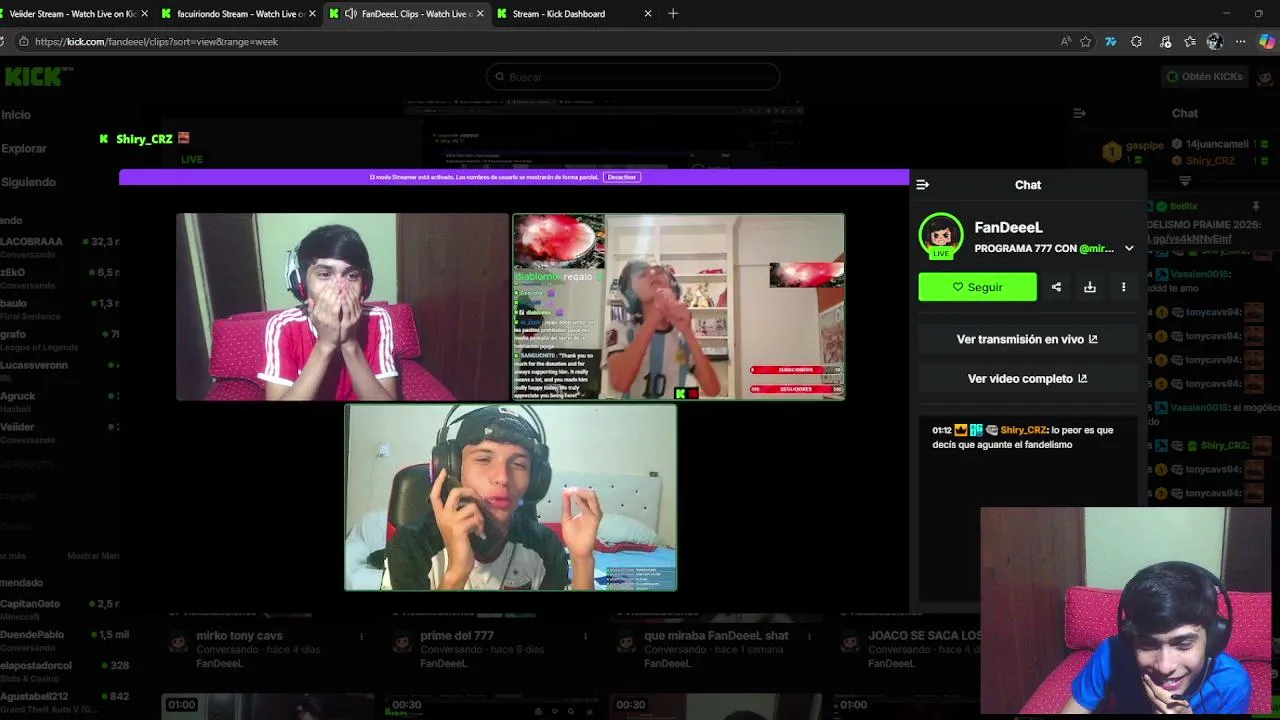Screen dimensions: 1280x720
Task: Open the profile avatar in Kick header
Action: (1266, 77)
